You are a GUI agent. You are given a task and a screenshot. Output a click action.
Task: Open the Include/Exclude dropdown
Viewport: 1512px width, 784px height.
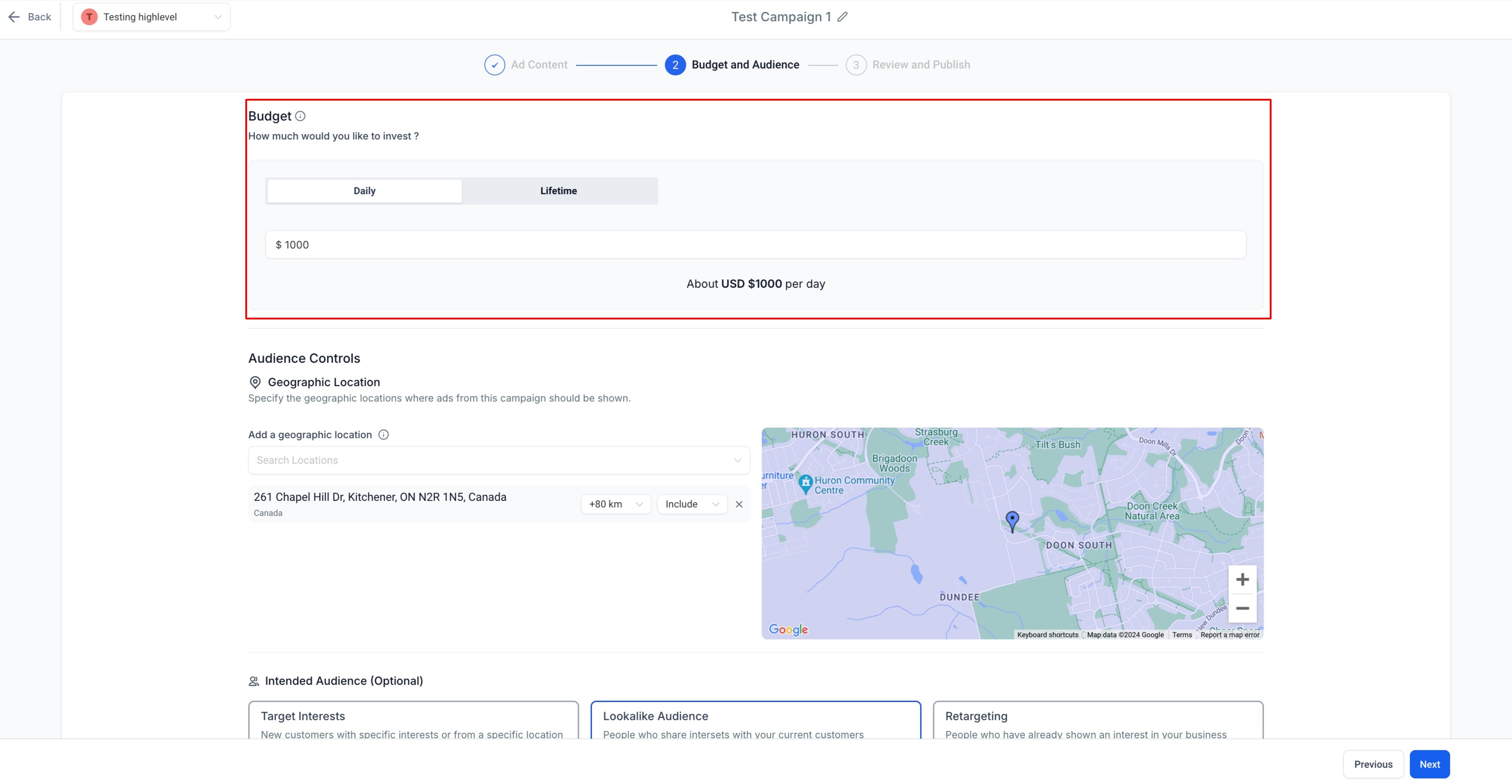tap(691, 504)
